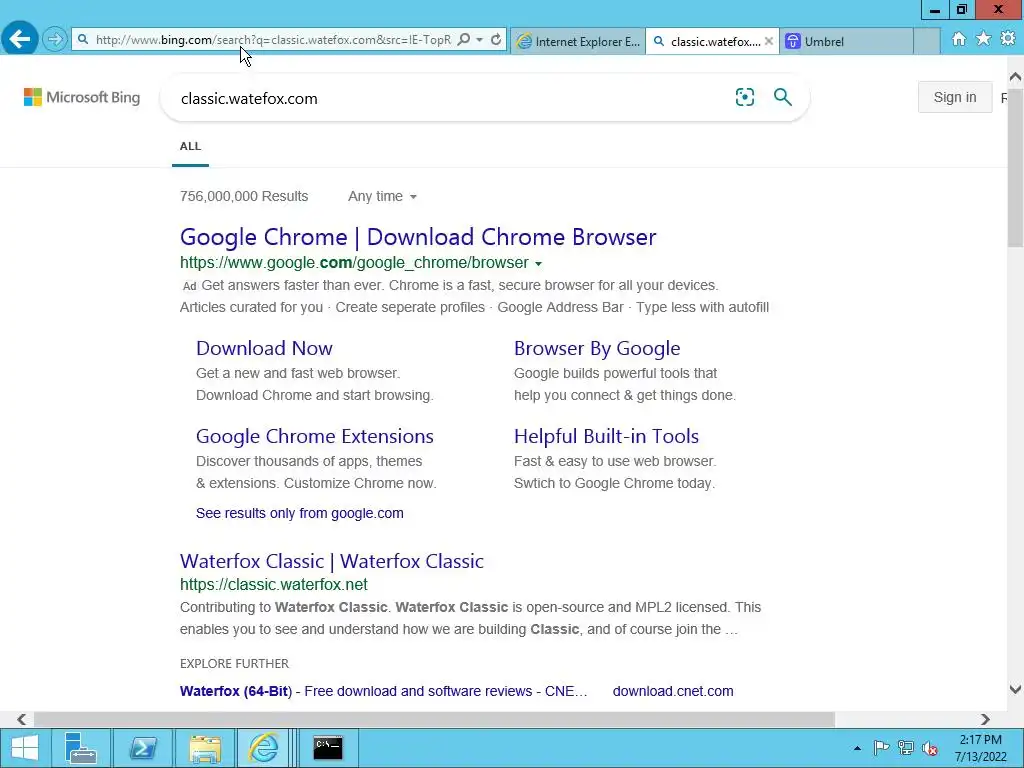1024x768 pixels.
Task: Click the vertical scrollbar up arrow
Action: click(1015, 77)
